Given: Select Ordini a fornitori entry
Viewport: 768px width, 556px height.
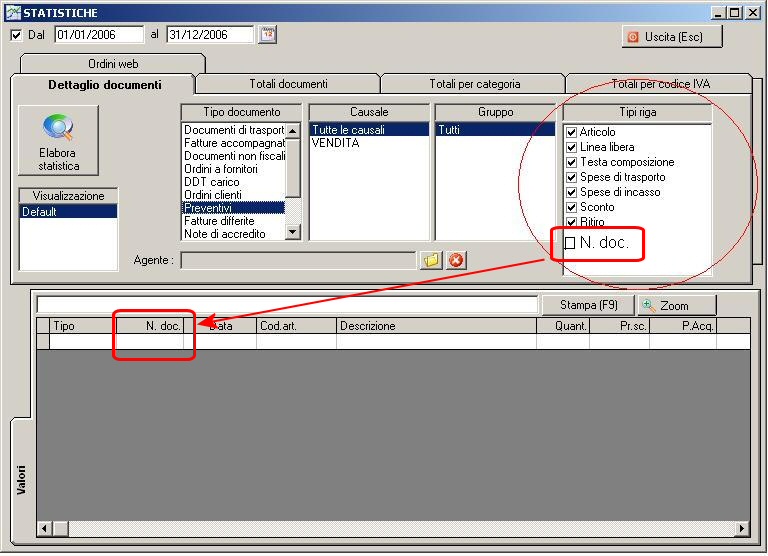Looking at the screenshot, I should click(x=234, y=169).
